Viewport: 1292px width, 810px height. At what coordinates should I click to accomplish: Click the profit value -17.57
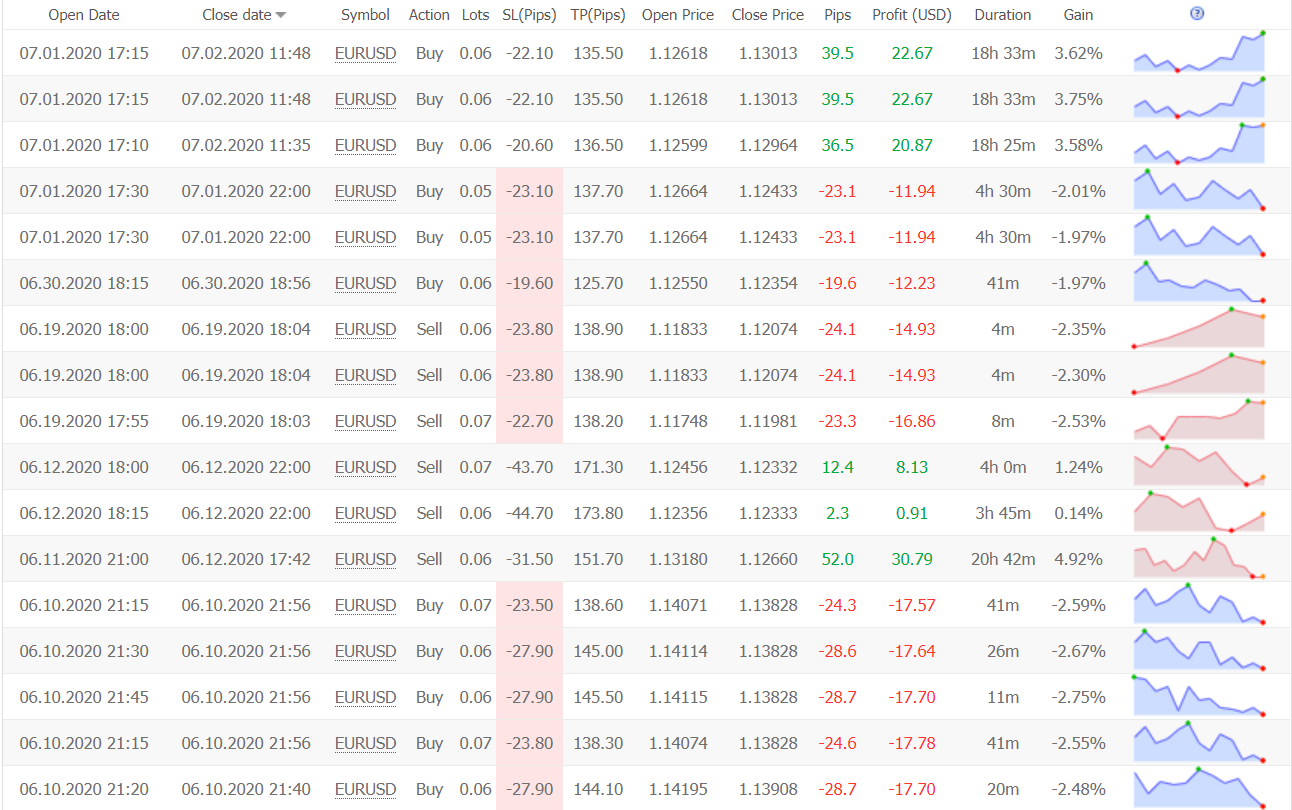click(x=912, y=605)
